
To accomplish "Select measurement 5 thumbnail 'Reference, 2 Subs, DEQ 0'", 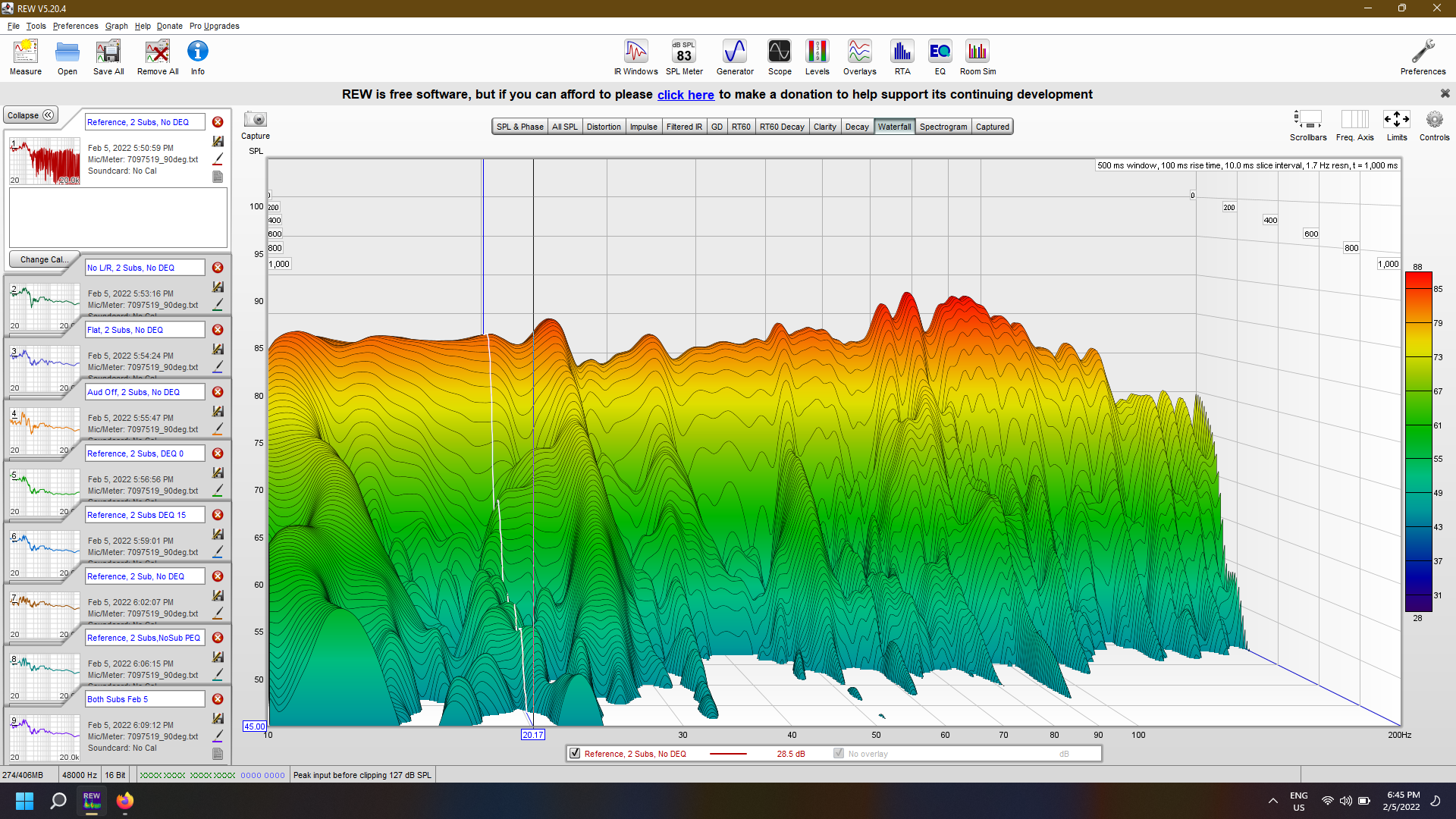I will (x=45, y=493).
